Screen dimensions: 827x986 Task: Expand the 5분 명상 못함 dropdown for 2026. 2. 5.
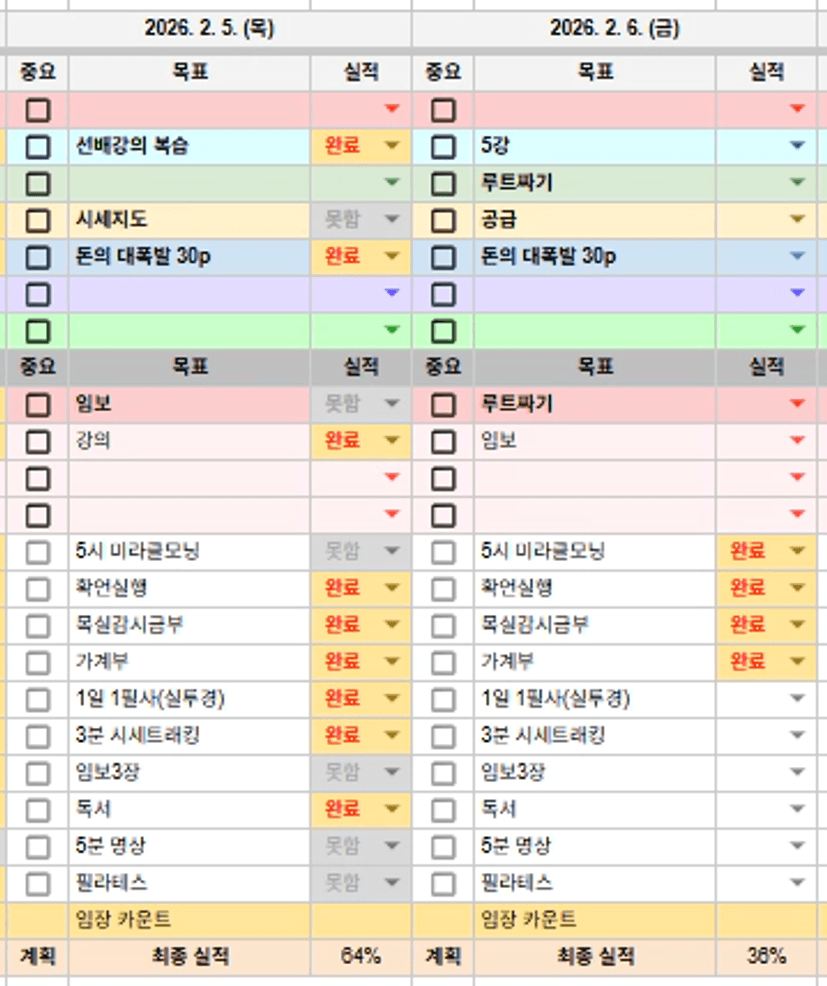tap(392, 847)
